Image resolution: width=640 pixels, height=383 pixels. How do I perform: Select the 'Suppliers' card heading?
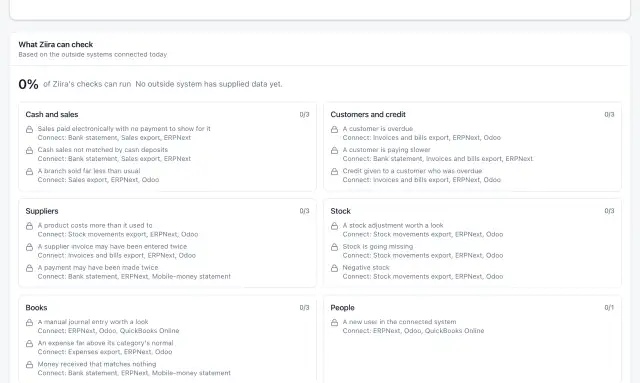[x=42, y=211]
